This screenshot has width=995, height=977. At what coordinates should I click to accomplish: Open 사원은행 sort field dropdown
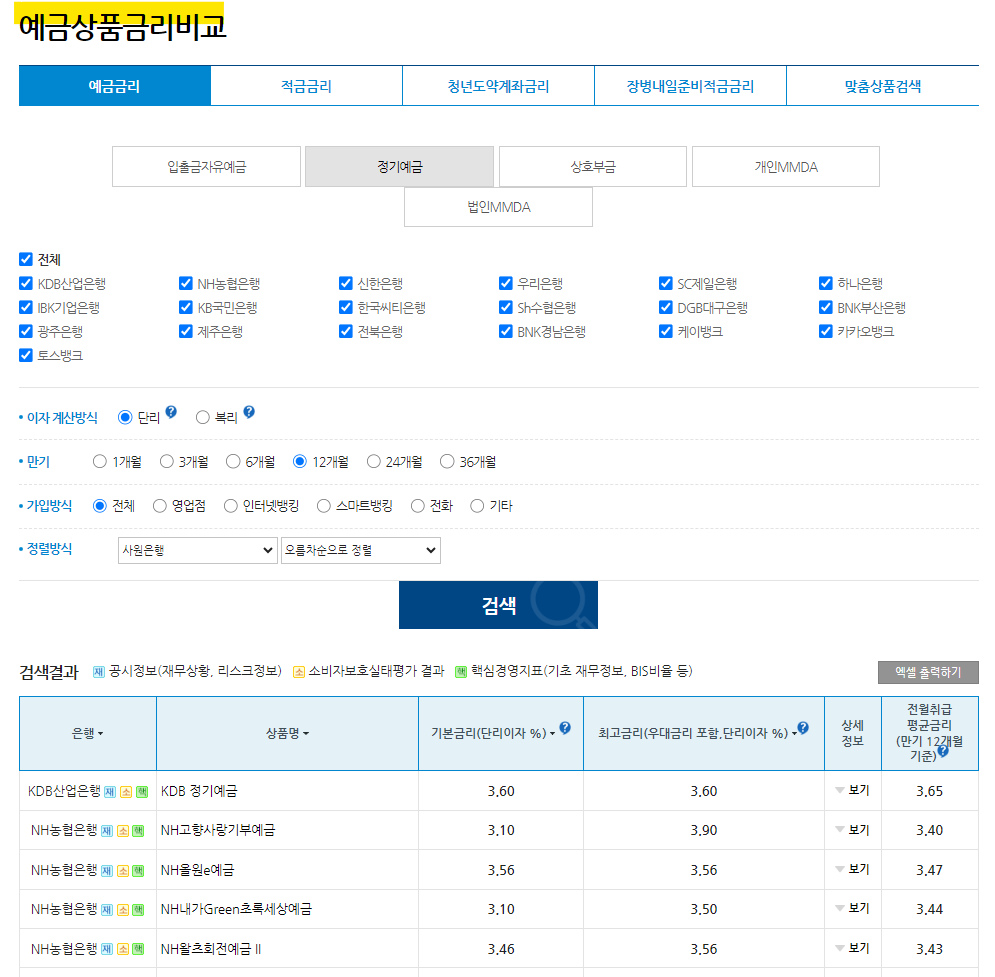(x=197, y=550)
